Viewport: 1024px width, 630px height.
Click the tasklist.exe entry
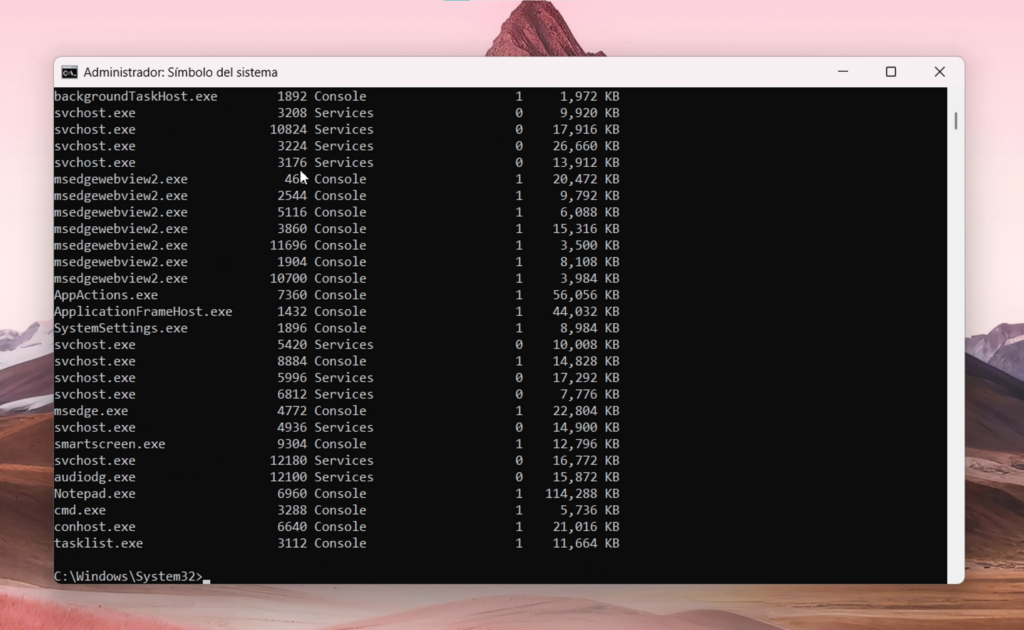(x=98, y=543)
